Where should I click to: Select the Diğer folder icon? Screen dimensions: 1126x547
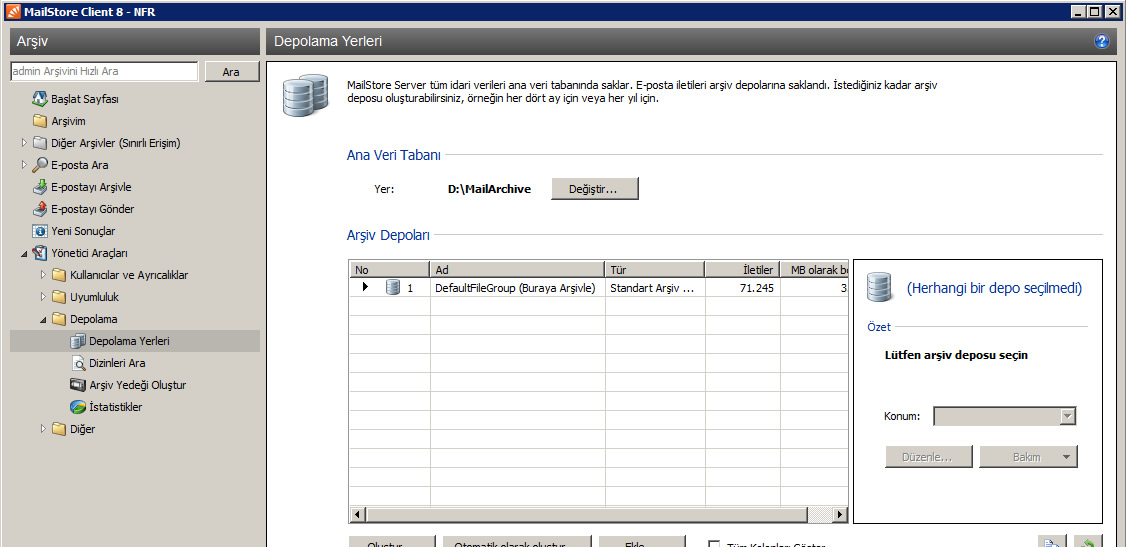[x=59, y=429]
